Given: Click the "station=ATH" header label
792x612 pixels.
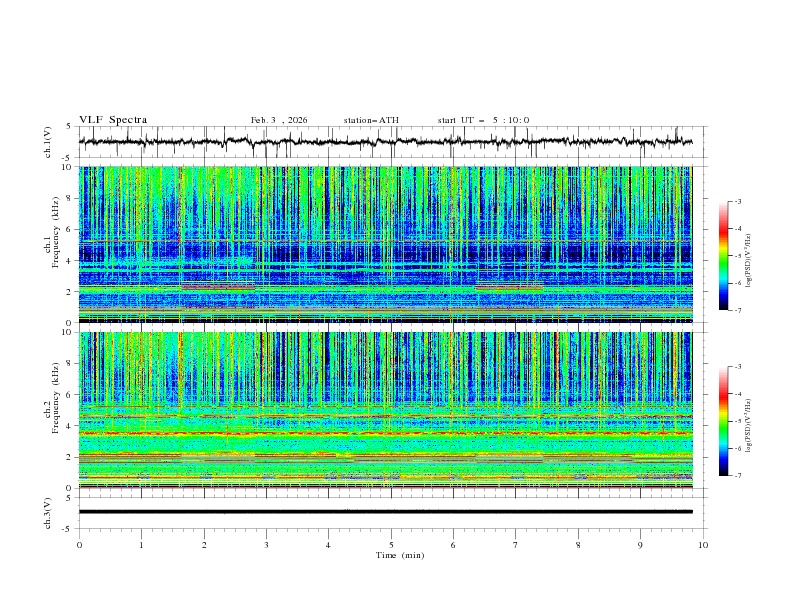Looking at the screenshot, I should point(371,120).
